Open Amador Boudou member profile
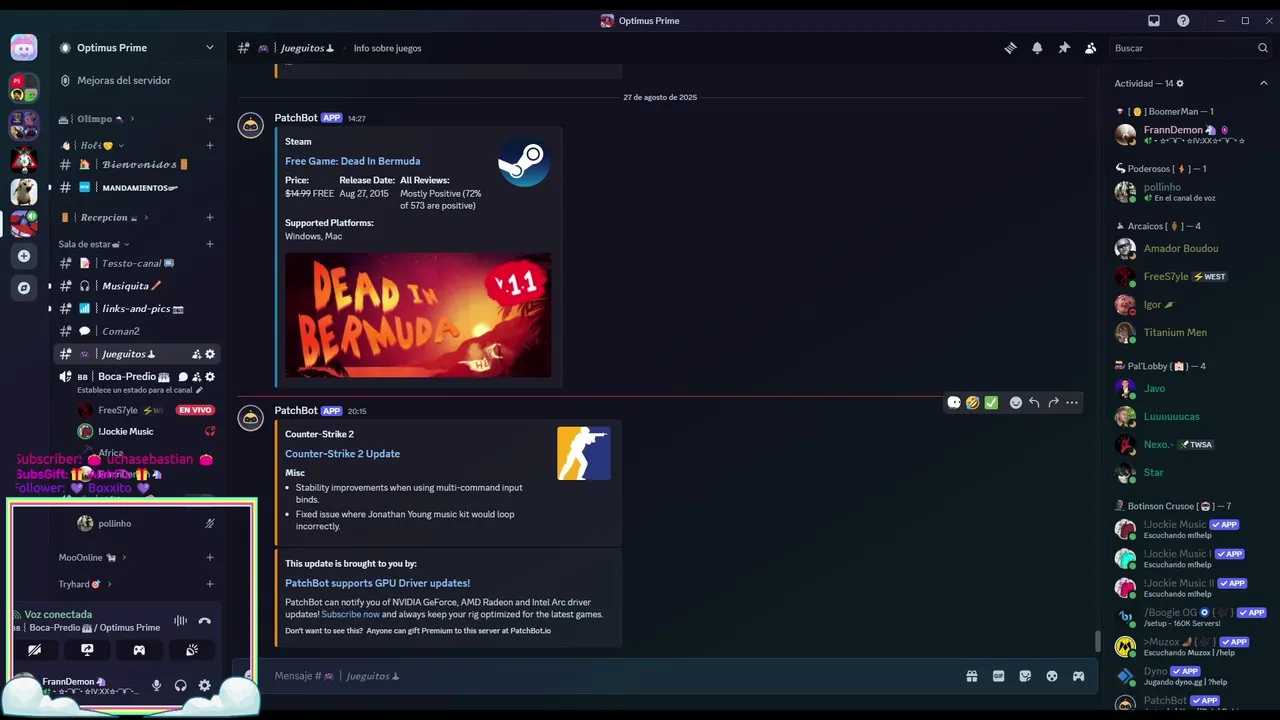The image size is (1280, 720). click(x=1192, y=248)
